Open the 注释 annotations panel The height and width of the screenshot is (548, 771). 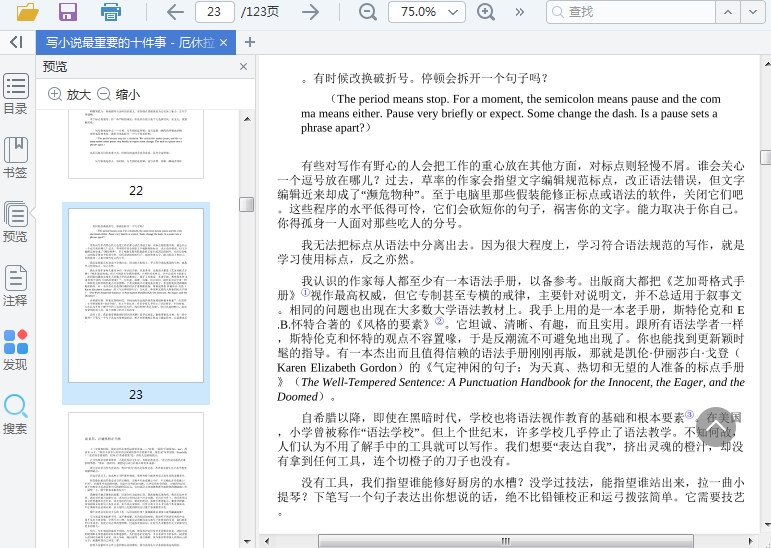click(x=16, y=285)
